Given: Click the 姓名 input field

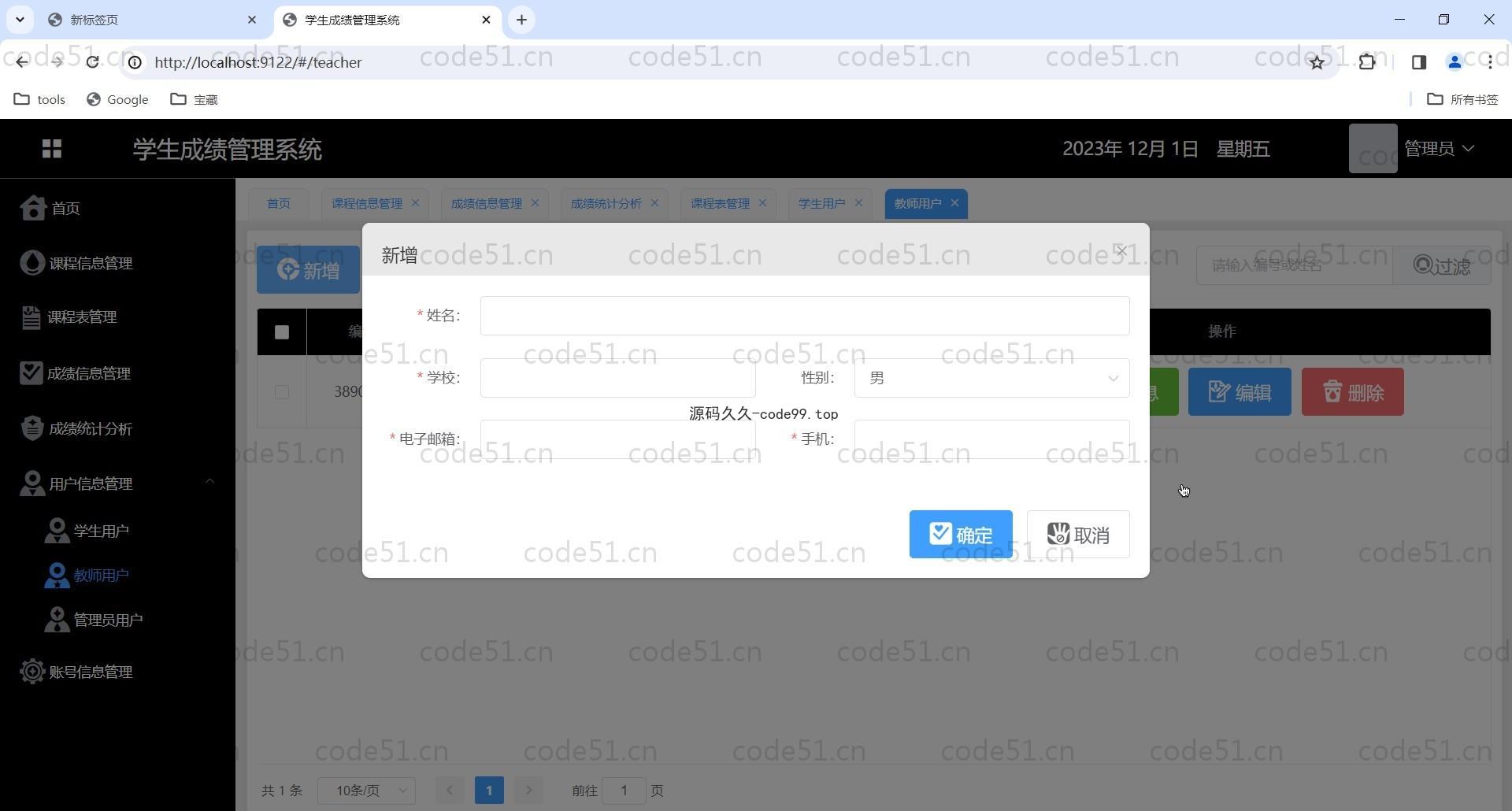Looking at the screenshot, I should point(805,316).
